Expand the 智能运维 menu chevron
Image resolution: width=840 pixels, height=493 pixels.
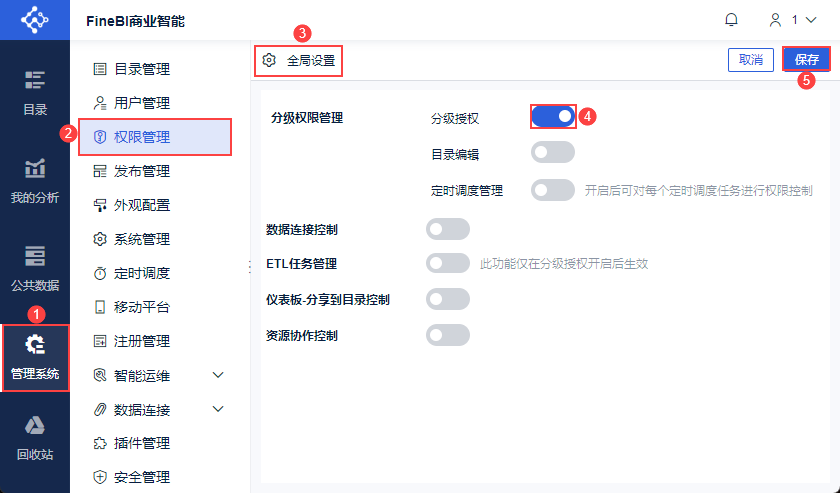click(x=219, y=375)
